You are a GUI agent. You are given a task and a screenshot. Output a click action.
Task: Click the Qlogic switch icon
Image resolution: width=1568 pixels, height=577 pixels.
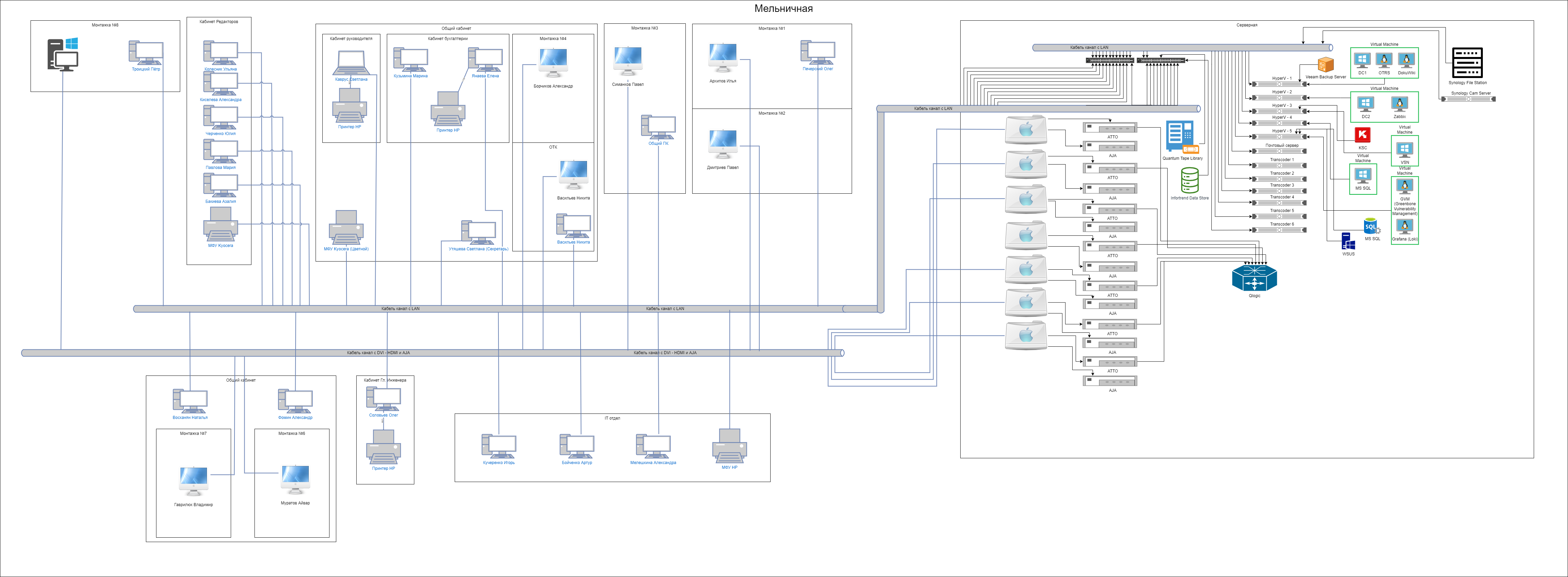tap(1254, 278)
